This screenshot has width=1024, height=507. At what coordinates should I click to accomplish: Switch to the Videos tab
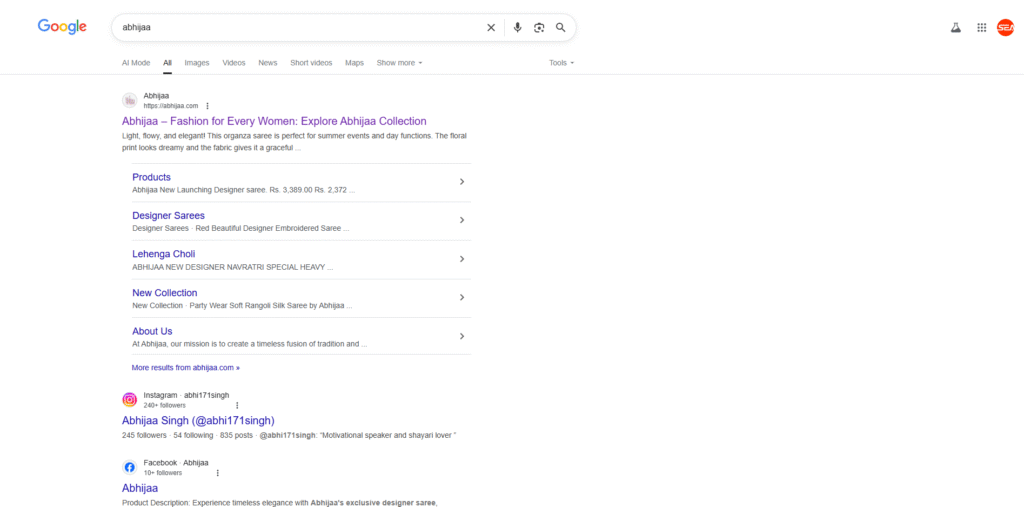pyautogui.click(x=234, y=63)
